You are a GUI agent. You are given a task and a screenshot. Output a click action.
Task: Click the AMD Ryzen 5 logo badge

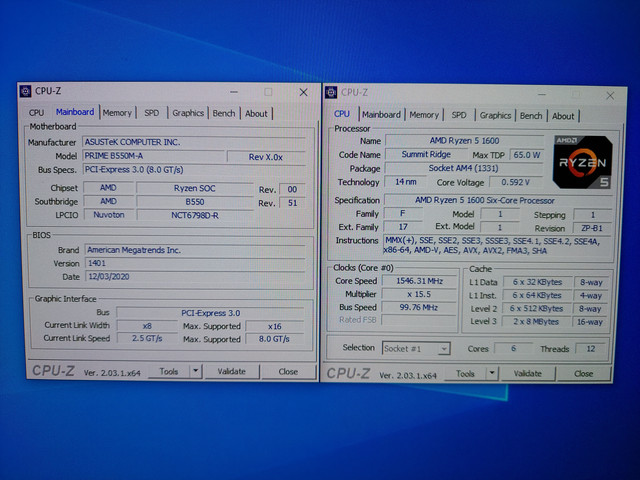click(x=582, y=161)
